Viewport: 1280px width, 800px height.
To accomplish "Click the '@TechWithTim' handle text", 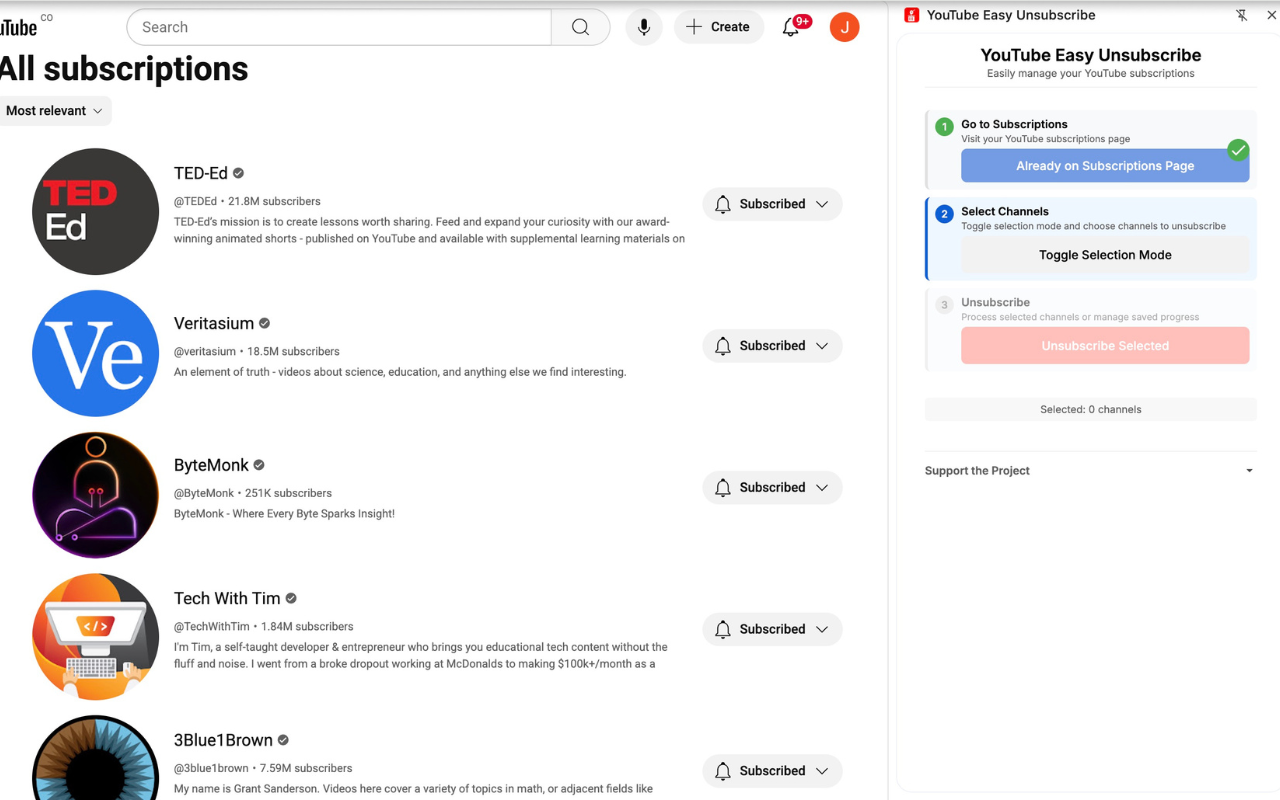I will point(213,626).
